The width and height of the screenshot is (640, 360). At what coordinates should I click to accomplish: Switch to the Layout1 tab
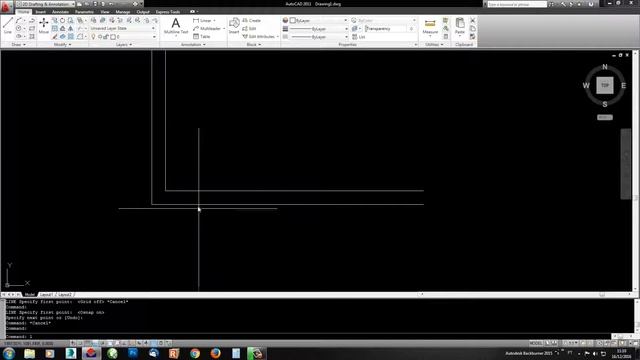coord(47,294)
